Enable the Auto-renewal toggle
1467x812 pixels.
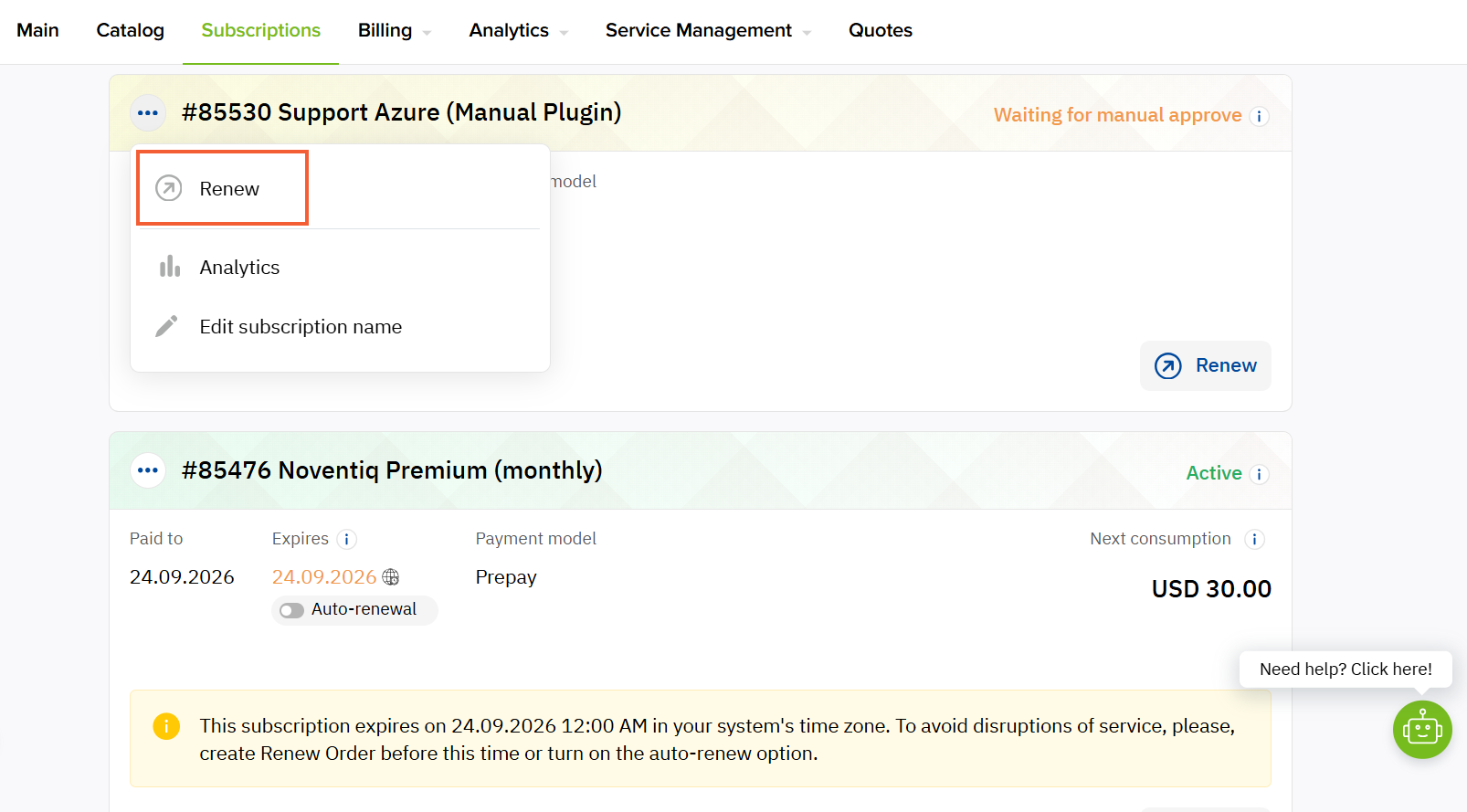click(x=292, y=610)
